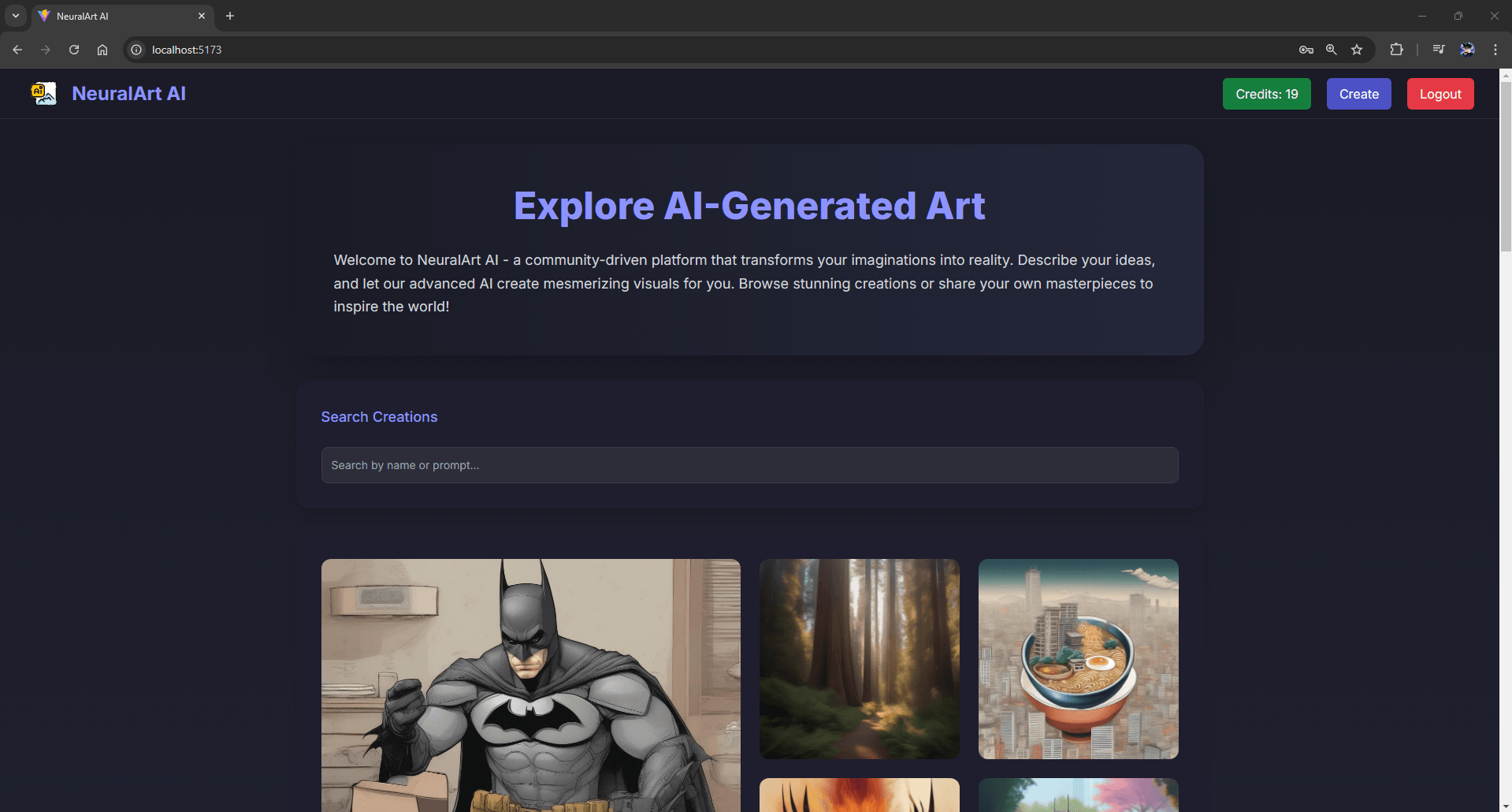Open the Batman artwork thumbnail
Image resolution: width=1512 pixels, height=812 pixels.
point(531,685)
